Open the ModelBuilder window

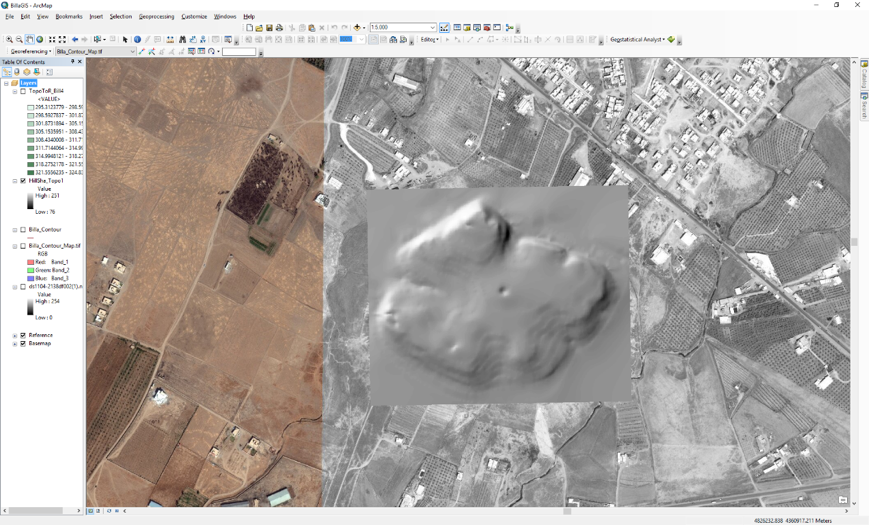coord(509,27)
